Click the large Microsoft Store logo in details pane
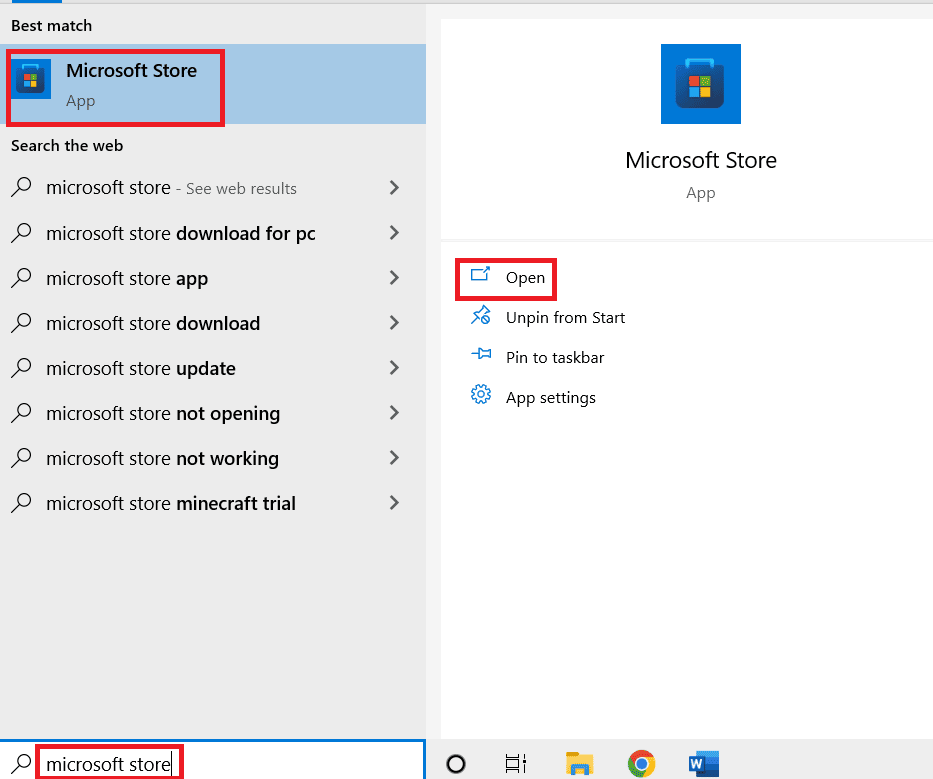This screenshot has width=933, height=779. 700,84
